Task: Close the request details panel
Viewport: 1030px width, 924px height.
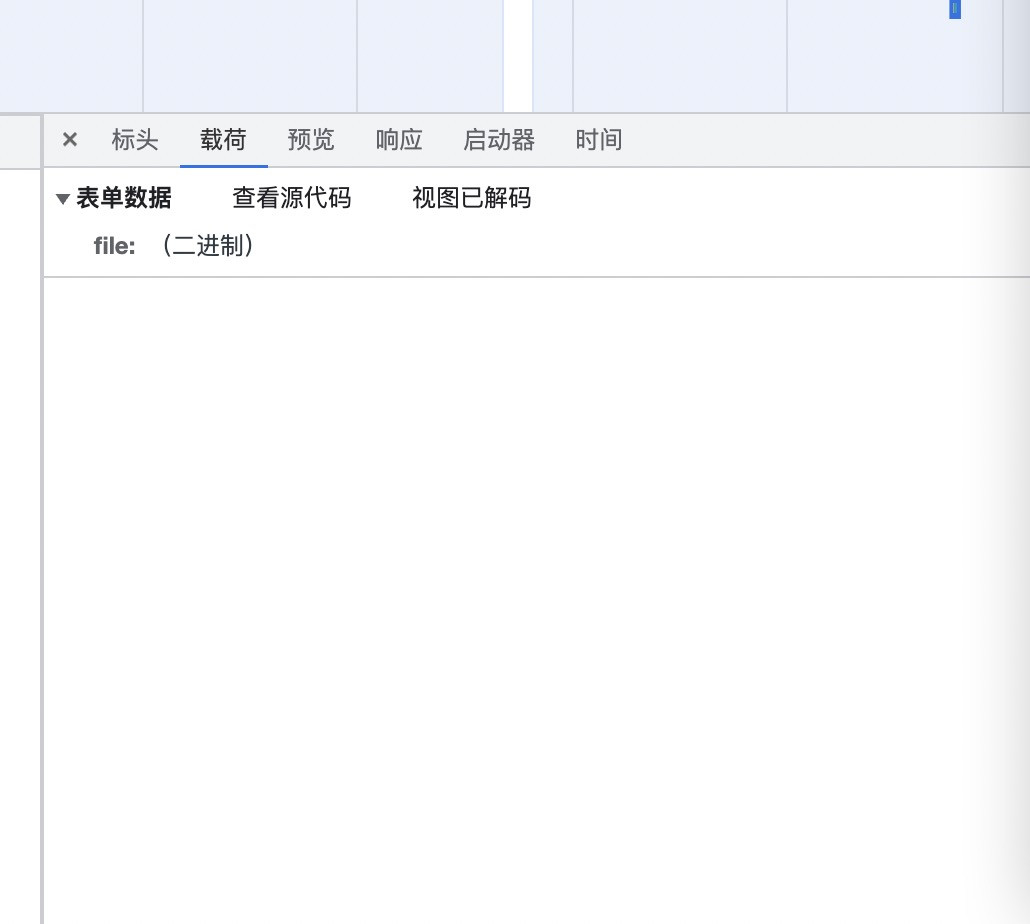Action: point(70,139)
